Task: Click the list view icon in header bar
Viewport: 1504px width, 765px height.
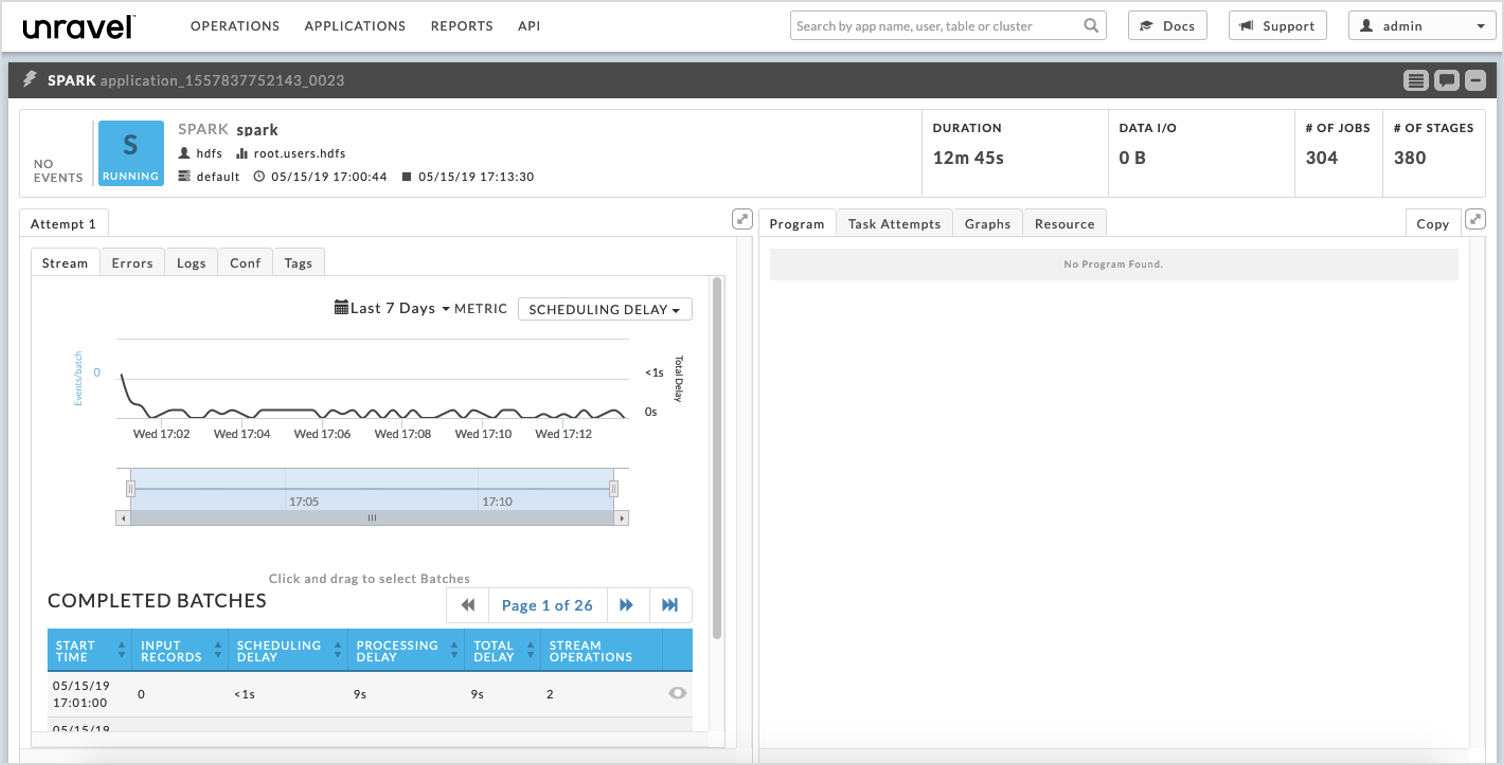Action: tap(1415, 81)
